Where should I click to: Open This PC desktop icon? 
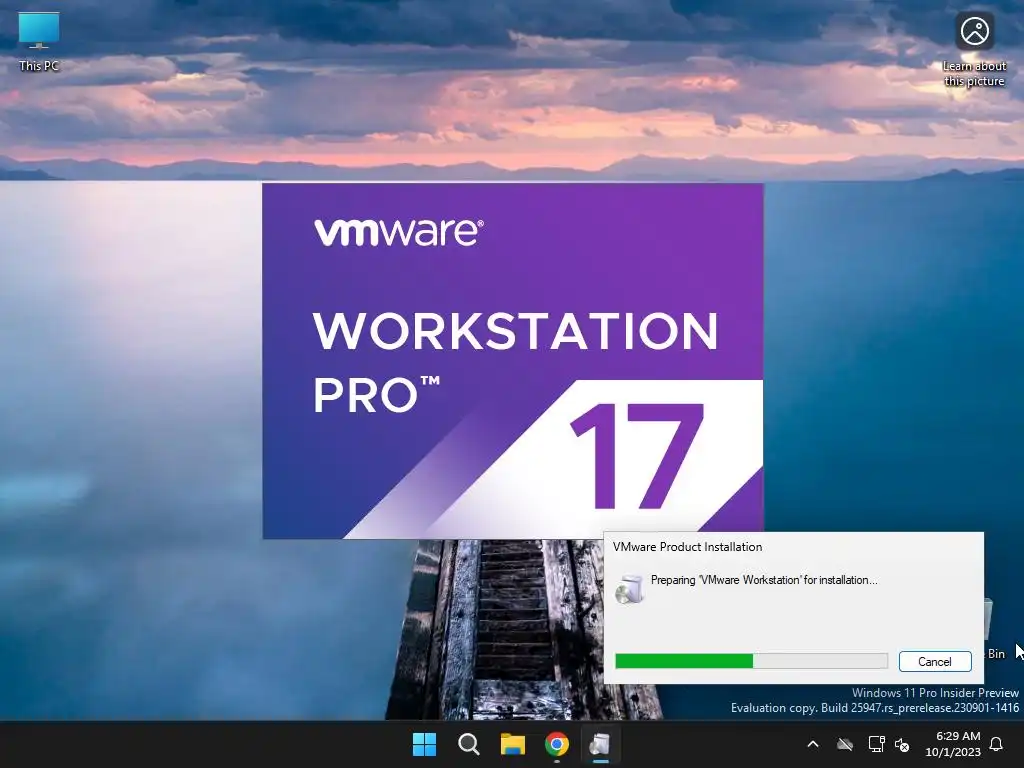click(x=39, y=41)
